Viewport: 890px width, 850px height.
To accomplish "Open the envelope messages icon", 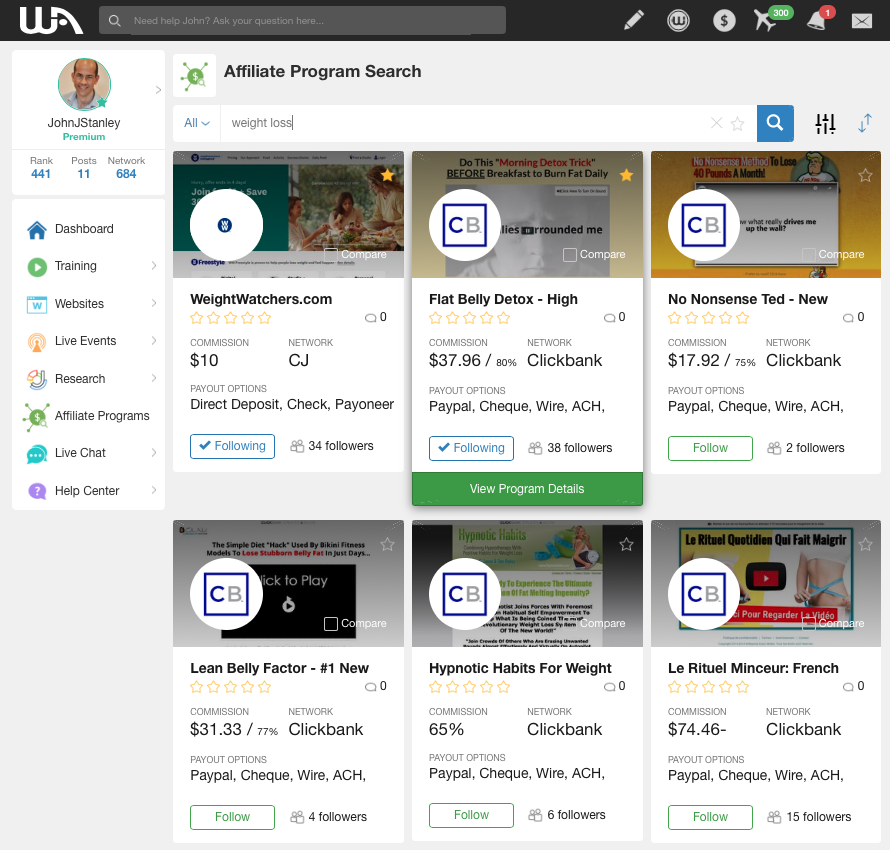I will pos(862,21).
